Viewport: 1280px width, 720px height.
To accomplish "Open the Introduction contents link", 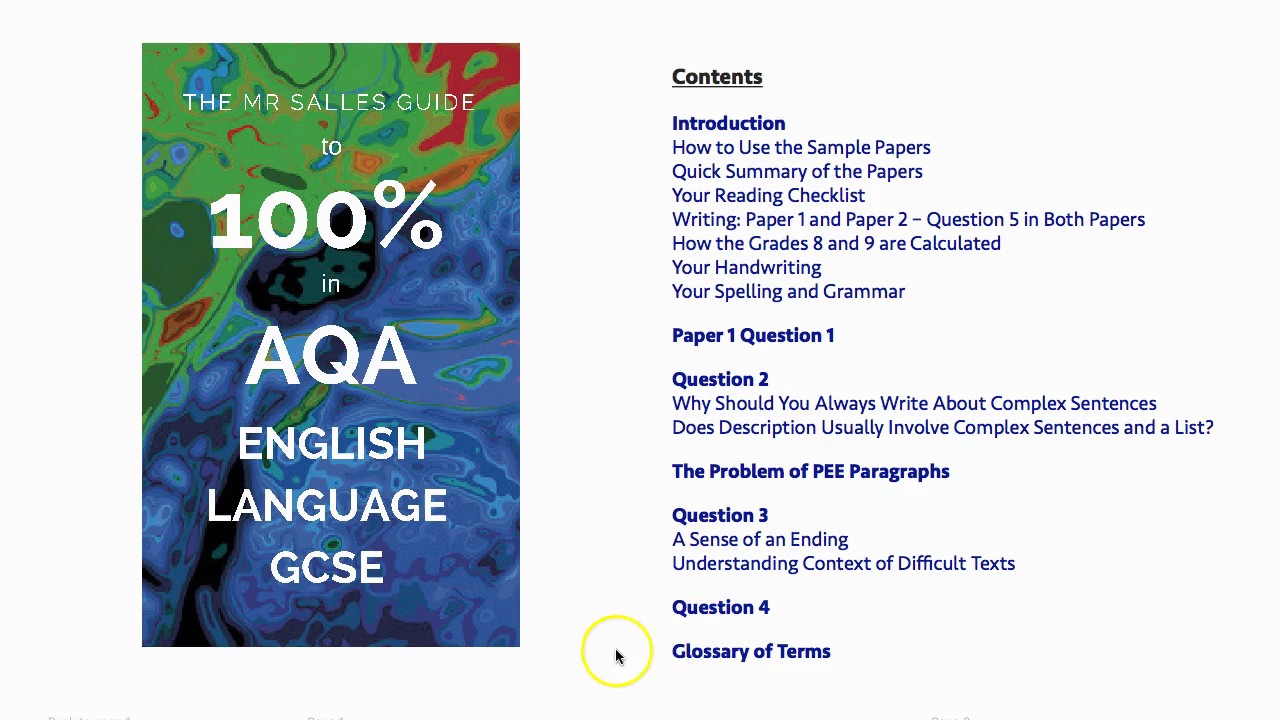I will coord(728,123).
